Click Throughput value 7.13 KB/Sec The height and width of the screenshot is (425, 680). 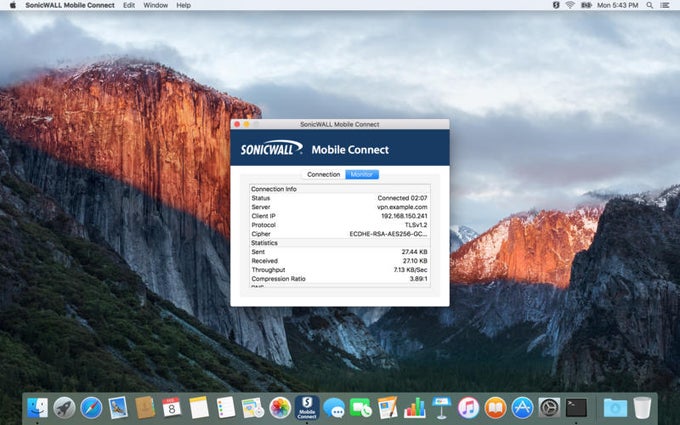[x=410, y=270]
